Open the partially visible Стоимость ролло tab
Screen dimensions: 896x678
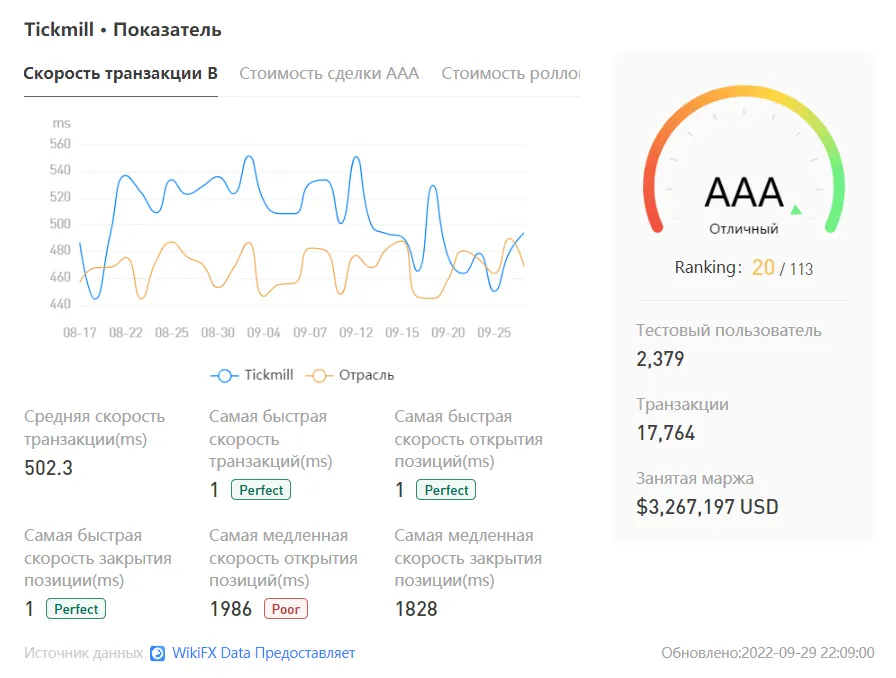point(510,74)
